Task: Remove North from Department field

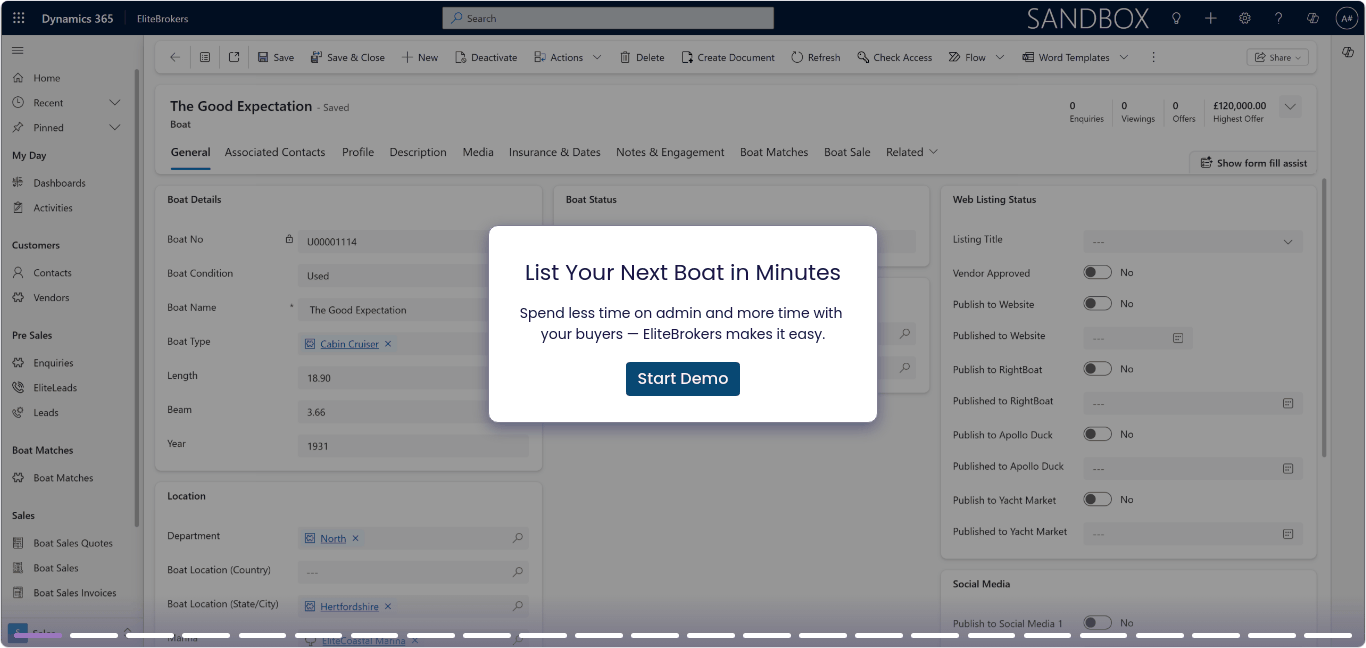Action: (355, 538)
